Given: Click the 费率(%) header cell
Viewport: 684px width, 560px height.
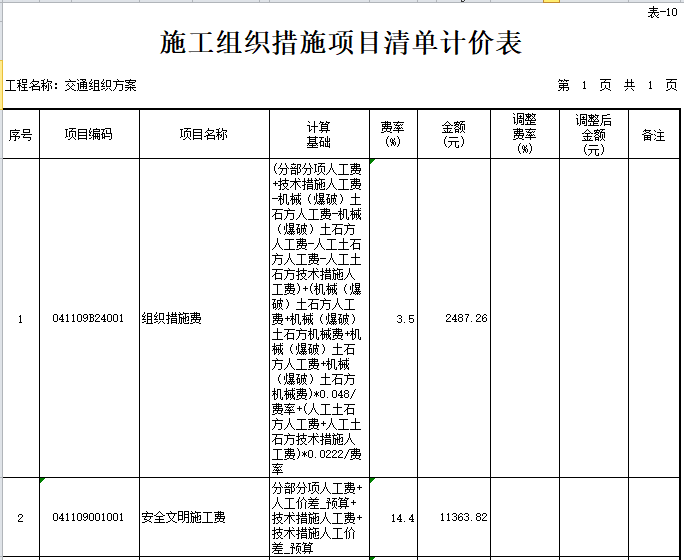Looking at the screenshot, I should click(393, 134).
